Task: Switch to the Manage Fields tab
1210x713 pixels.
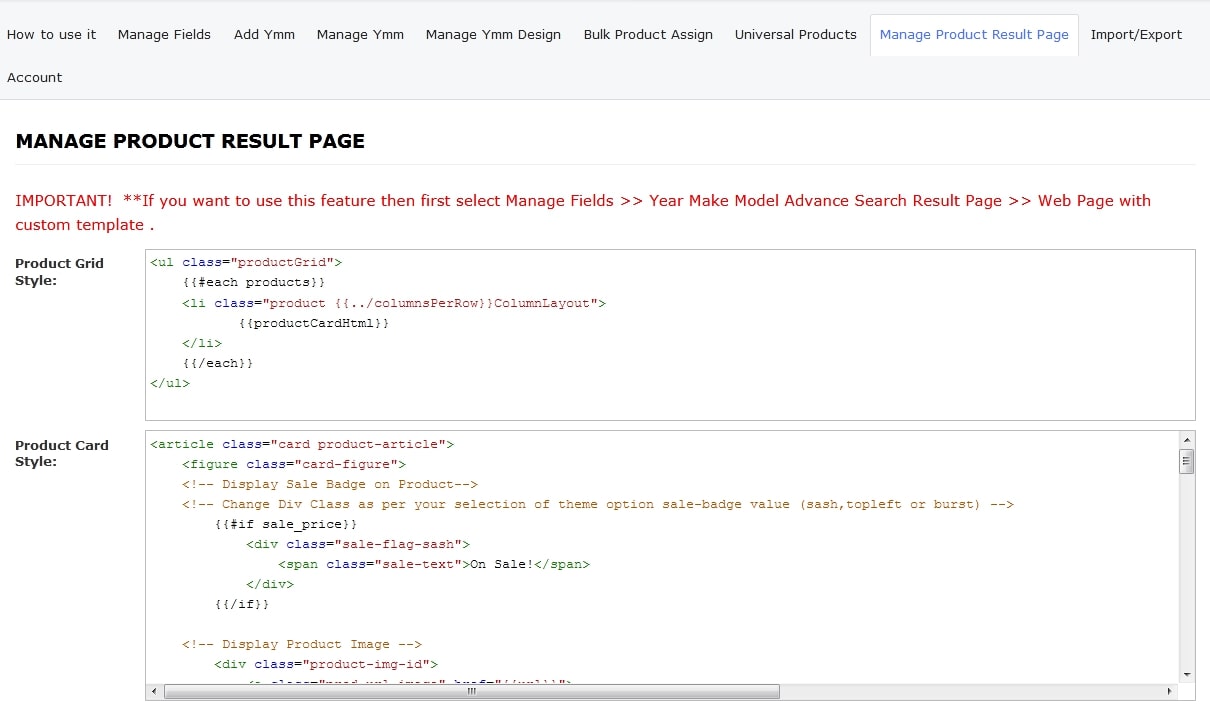Action: 164,34
